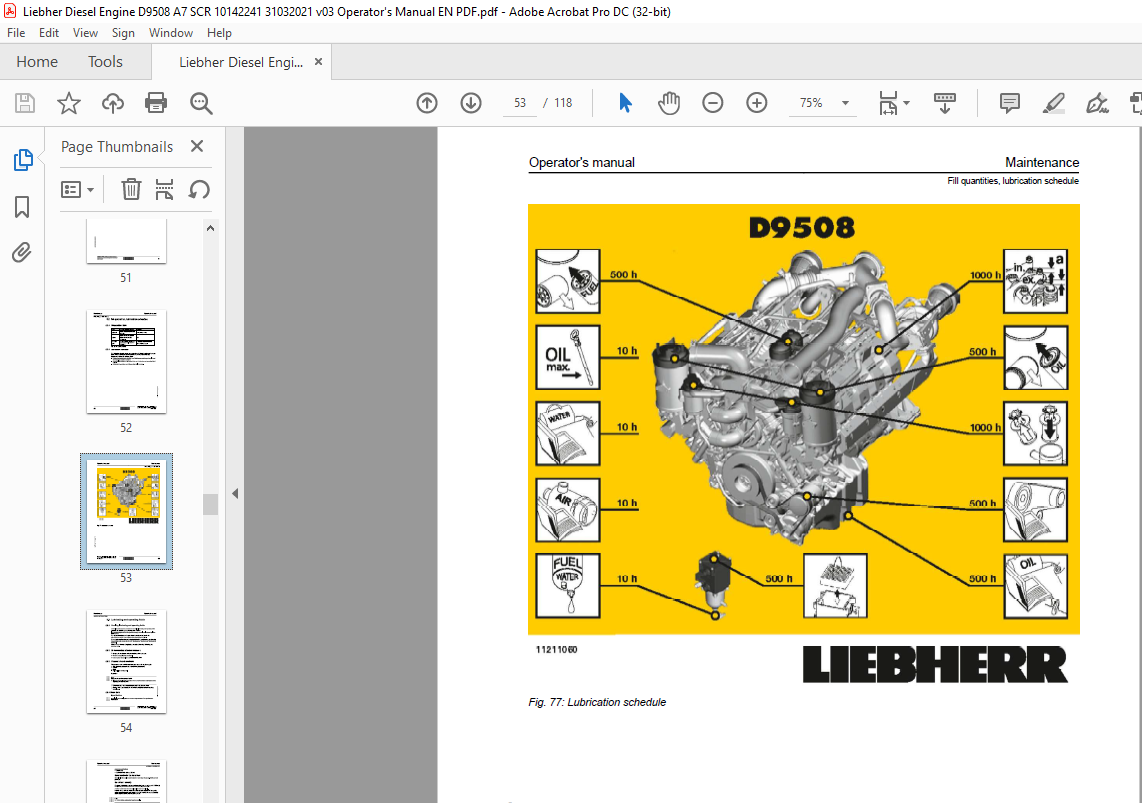
Task: Click the read mode keyboard icon
Action: point(945,103)
